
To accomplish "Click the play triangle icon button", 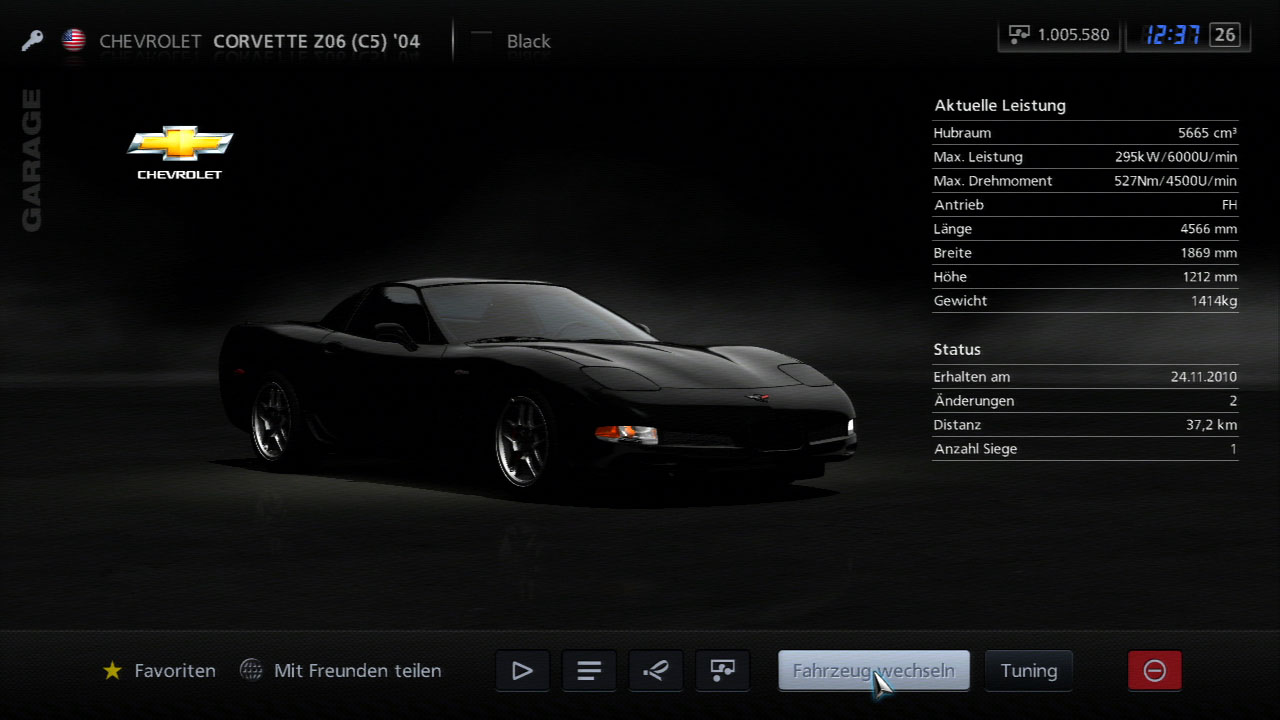I will click(522, 671).
